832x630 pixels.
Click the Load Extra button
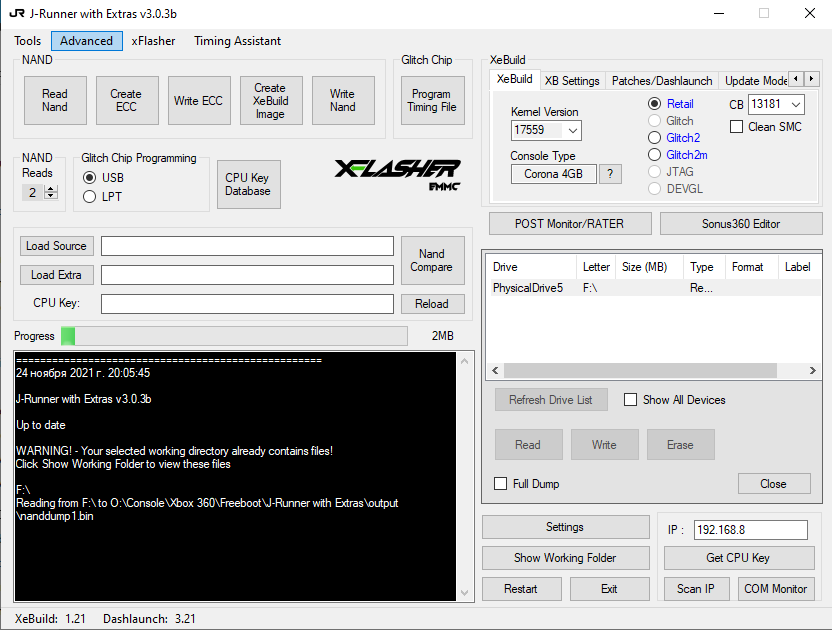[57, 275]
